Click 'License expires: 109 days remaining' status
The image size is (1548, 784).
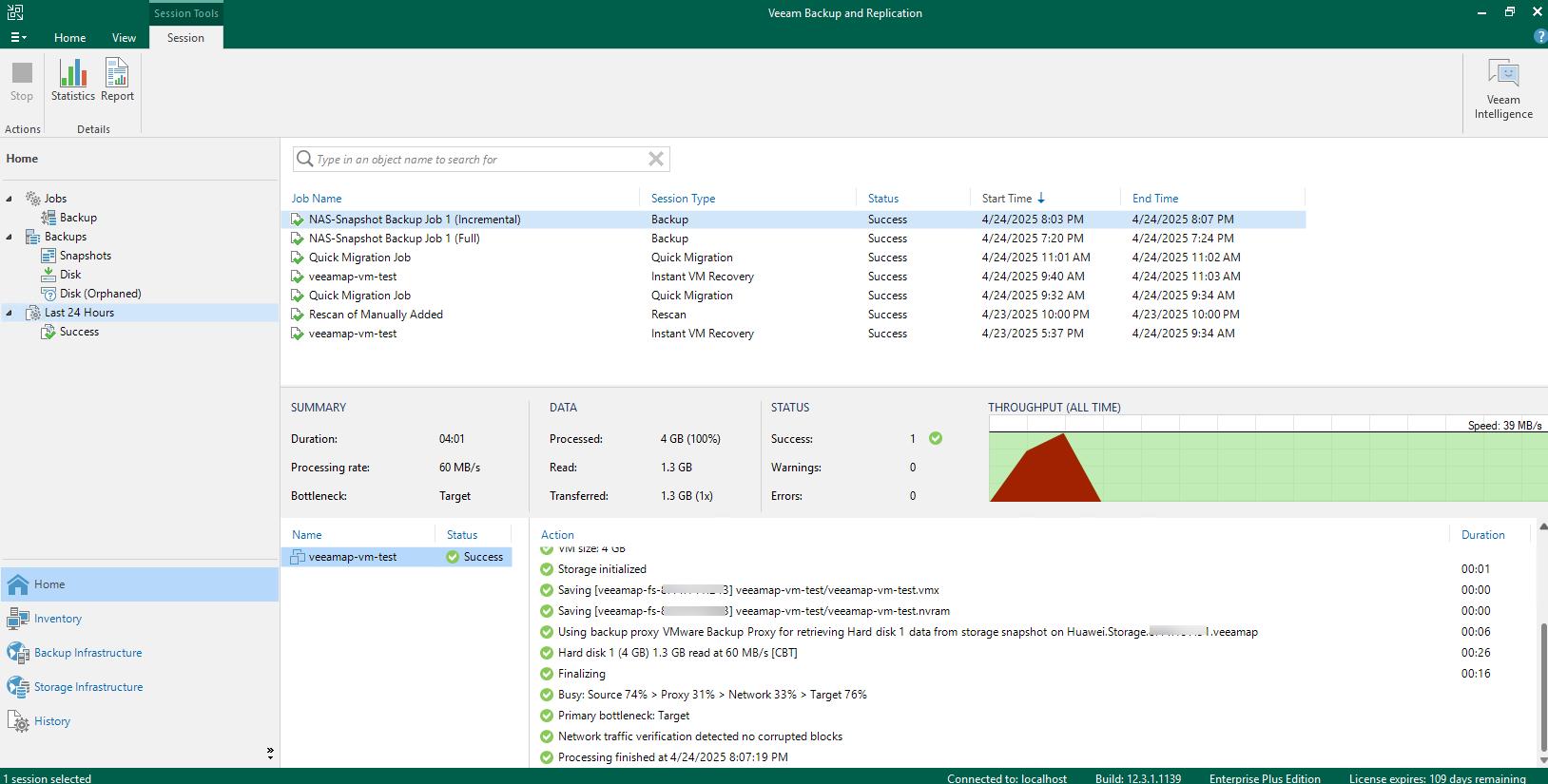[1437, 778]
